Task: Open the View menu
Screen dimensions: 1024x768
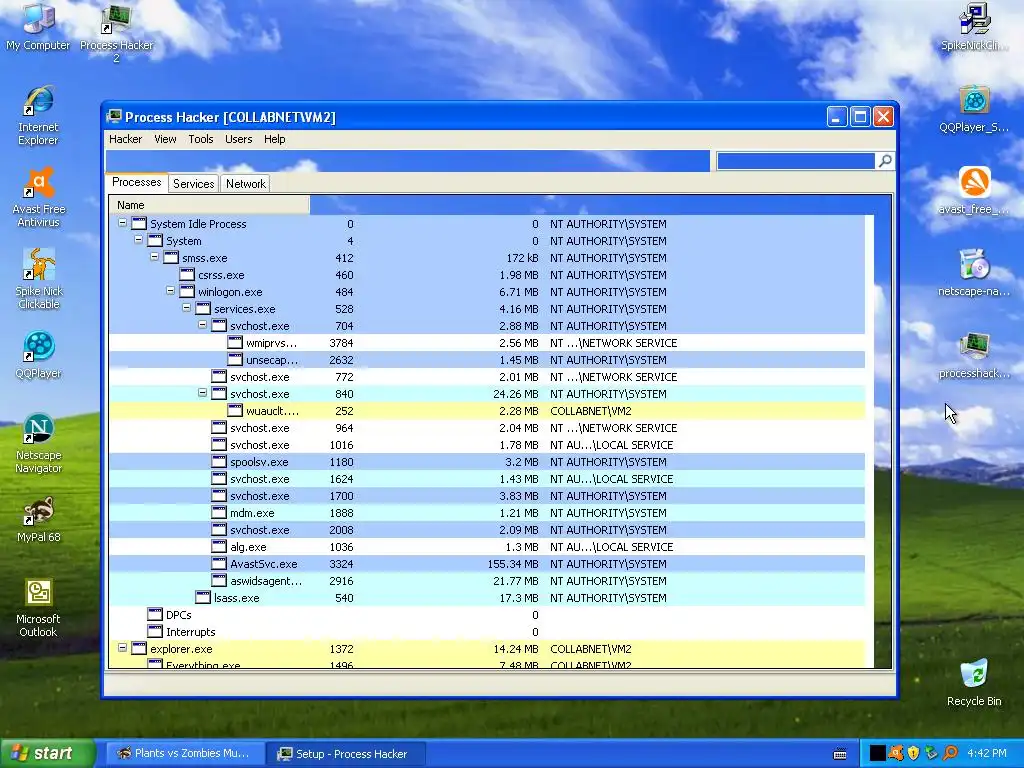Action: pos(165,139)
